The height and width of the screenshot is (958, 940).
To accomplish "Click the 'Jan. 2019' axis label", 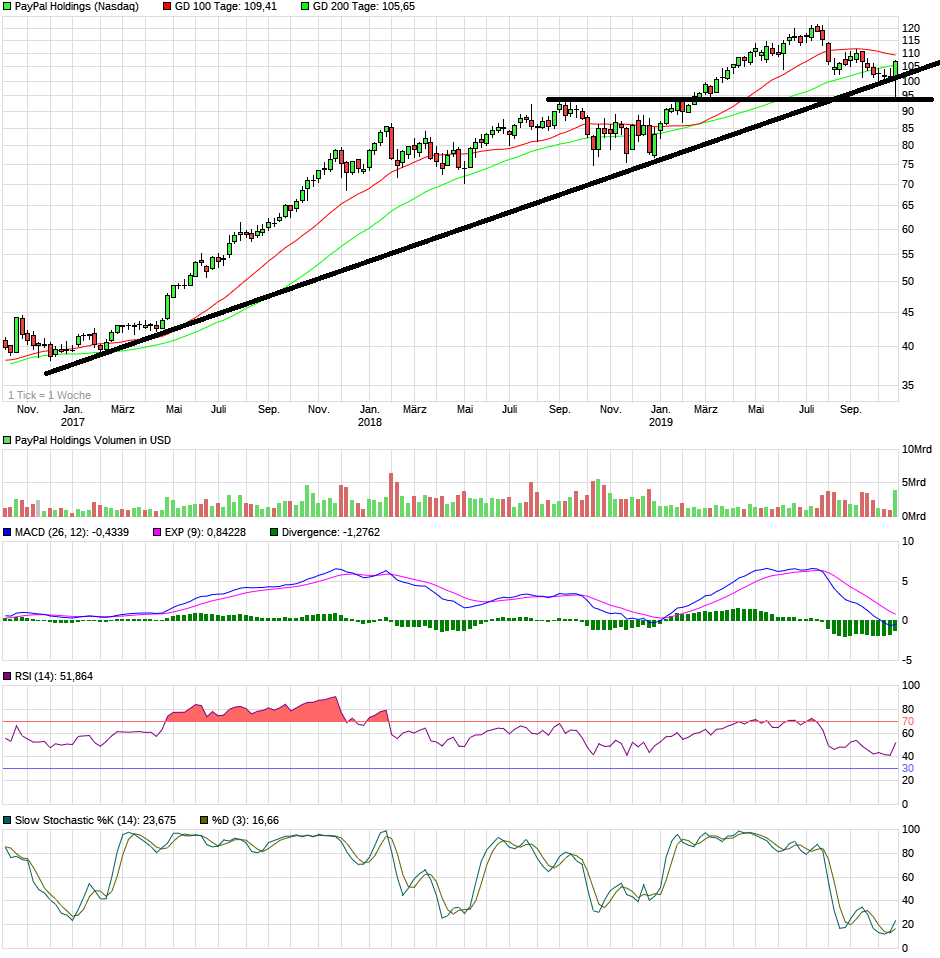I will click(660, 415).
